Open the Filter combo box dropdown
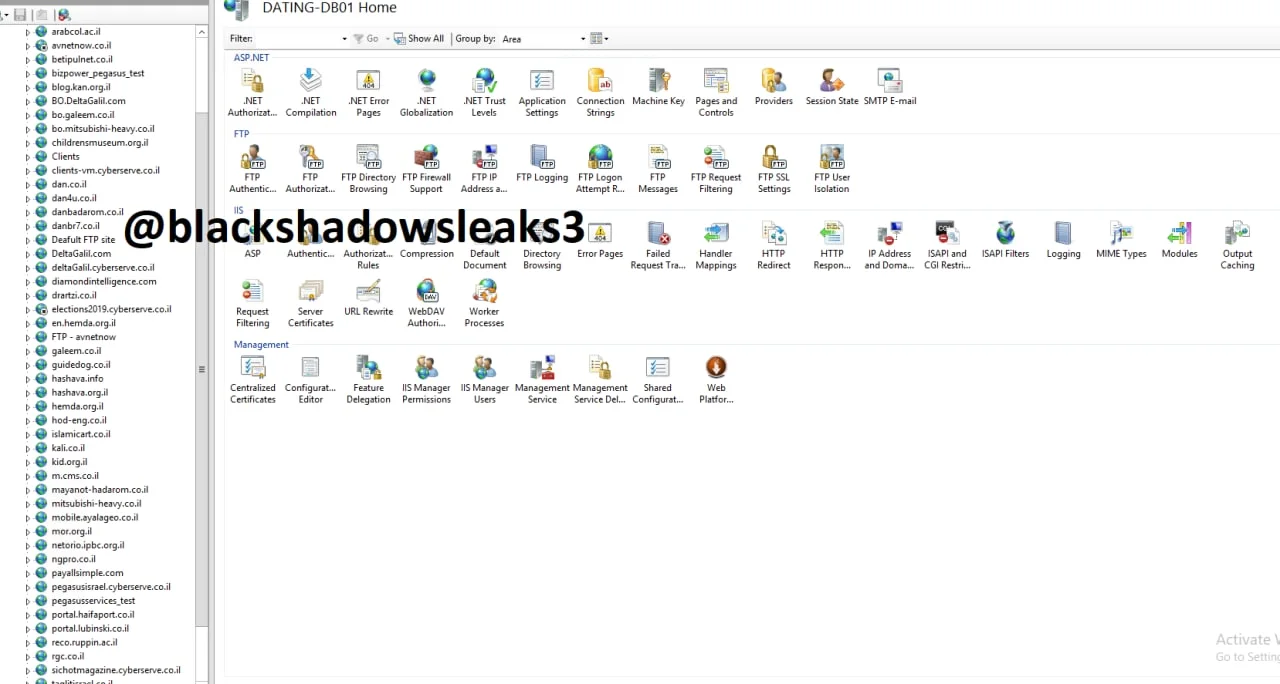This screenshot has width=1280, height=684. point(345,39)
